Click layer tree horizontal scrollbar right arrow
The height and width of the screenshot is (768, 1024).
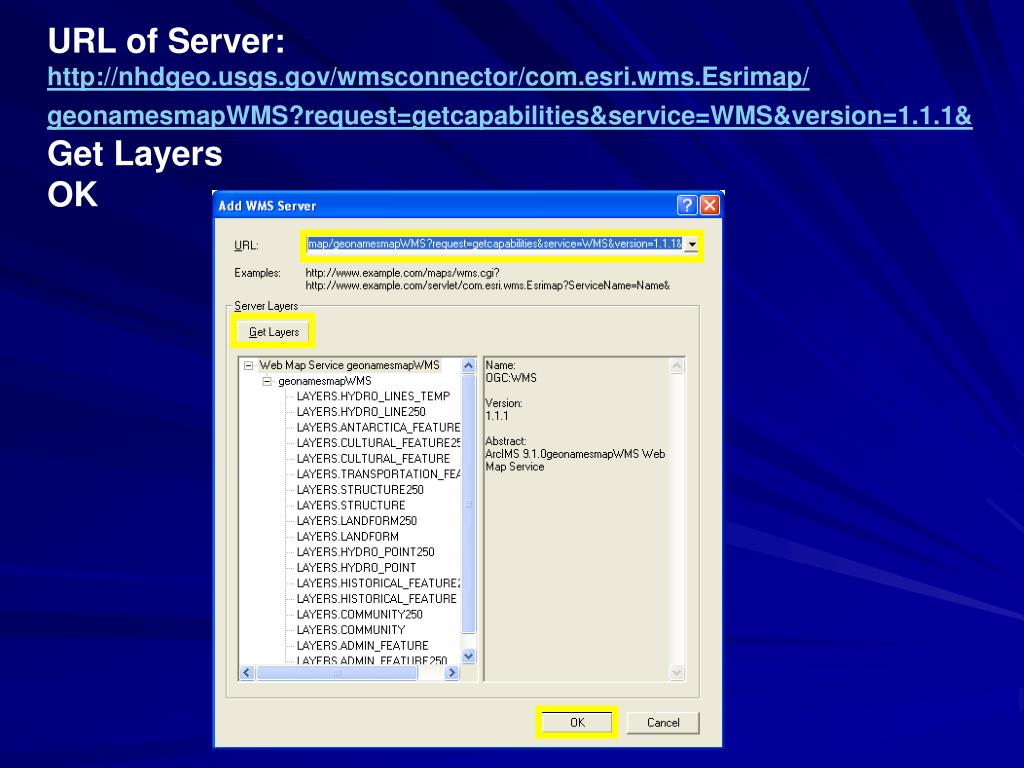[x=452, y=673]
